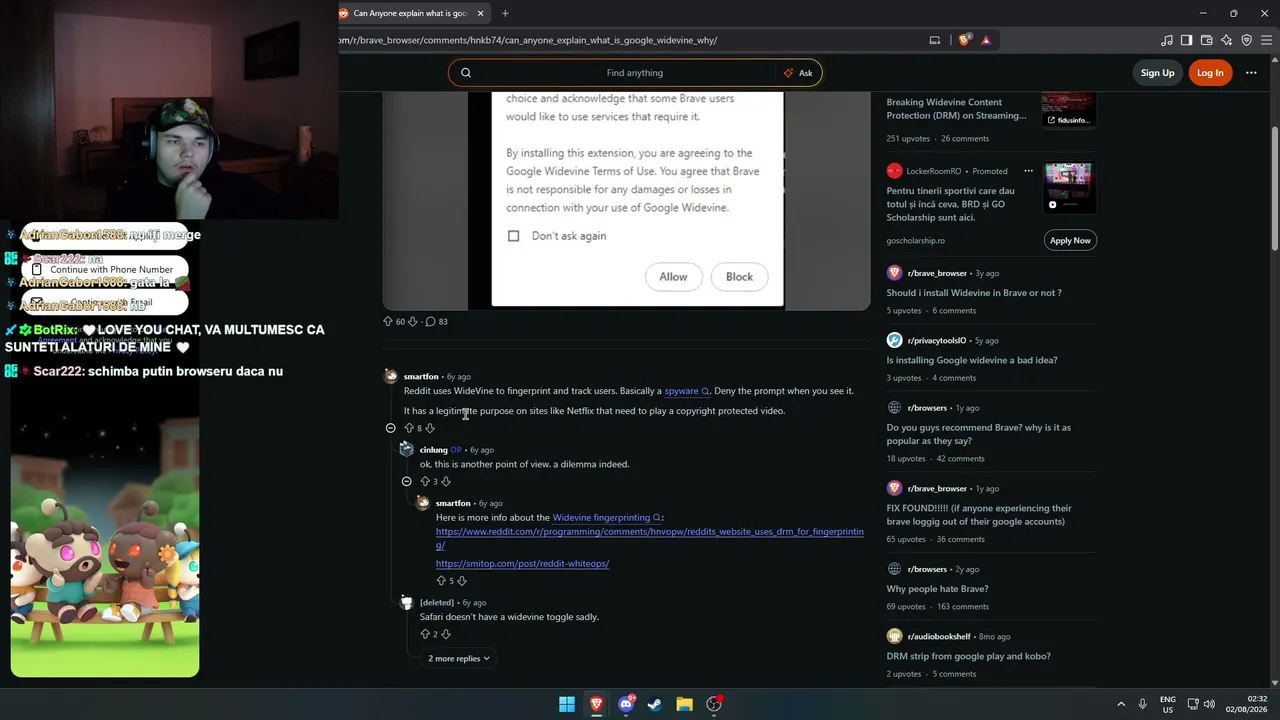Upvote smartfon's reply with 5 votes

click(441, 580)
